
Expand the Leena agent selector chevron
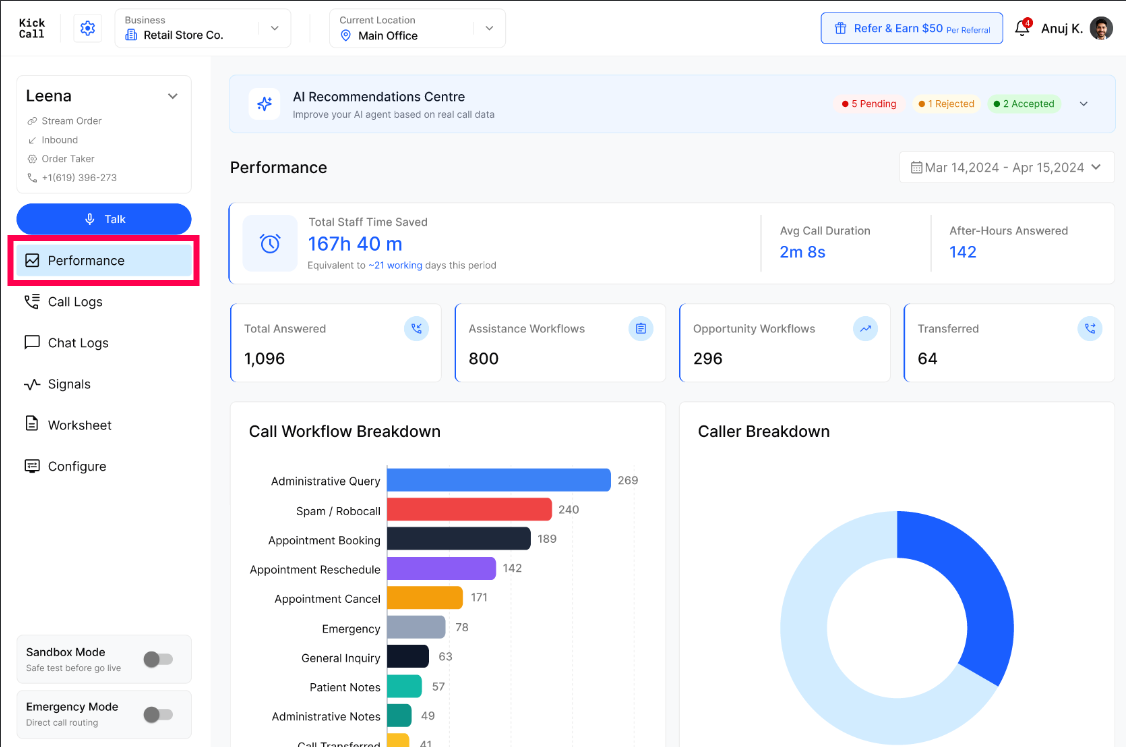[x=172, y=96]
